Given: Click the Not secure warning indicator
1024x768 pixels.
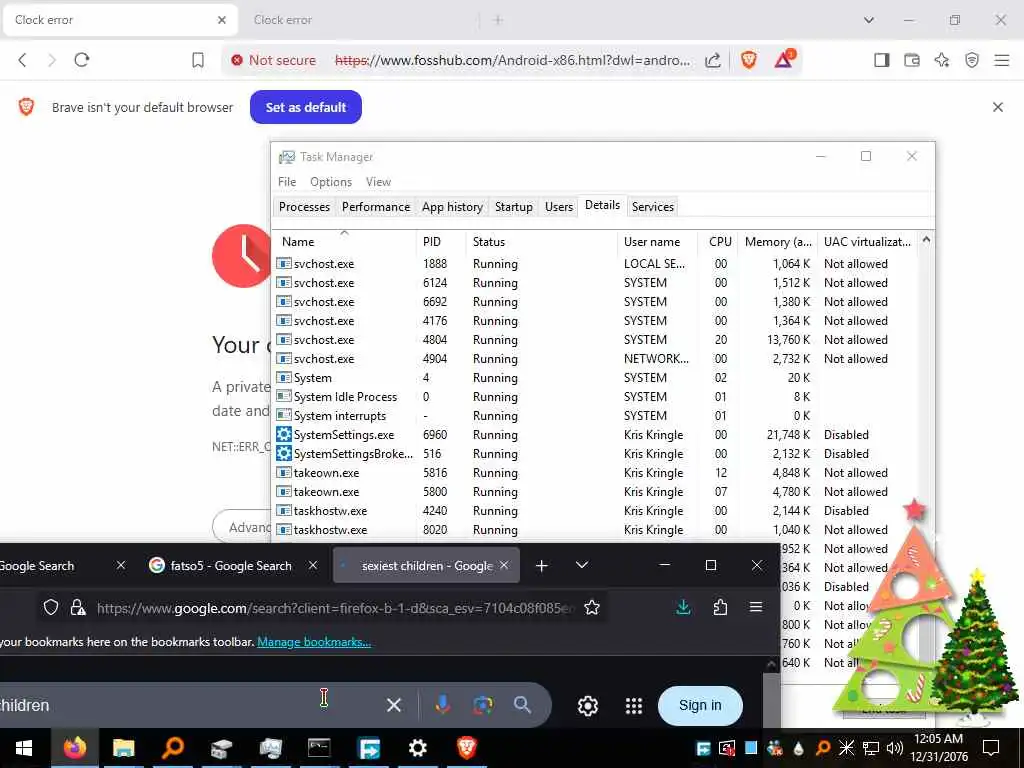Looking at the screenshot, I should click(274, 60).
